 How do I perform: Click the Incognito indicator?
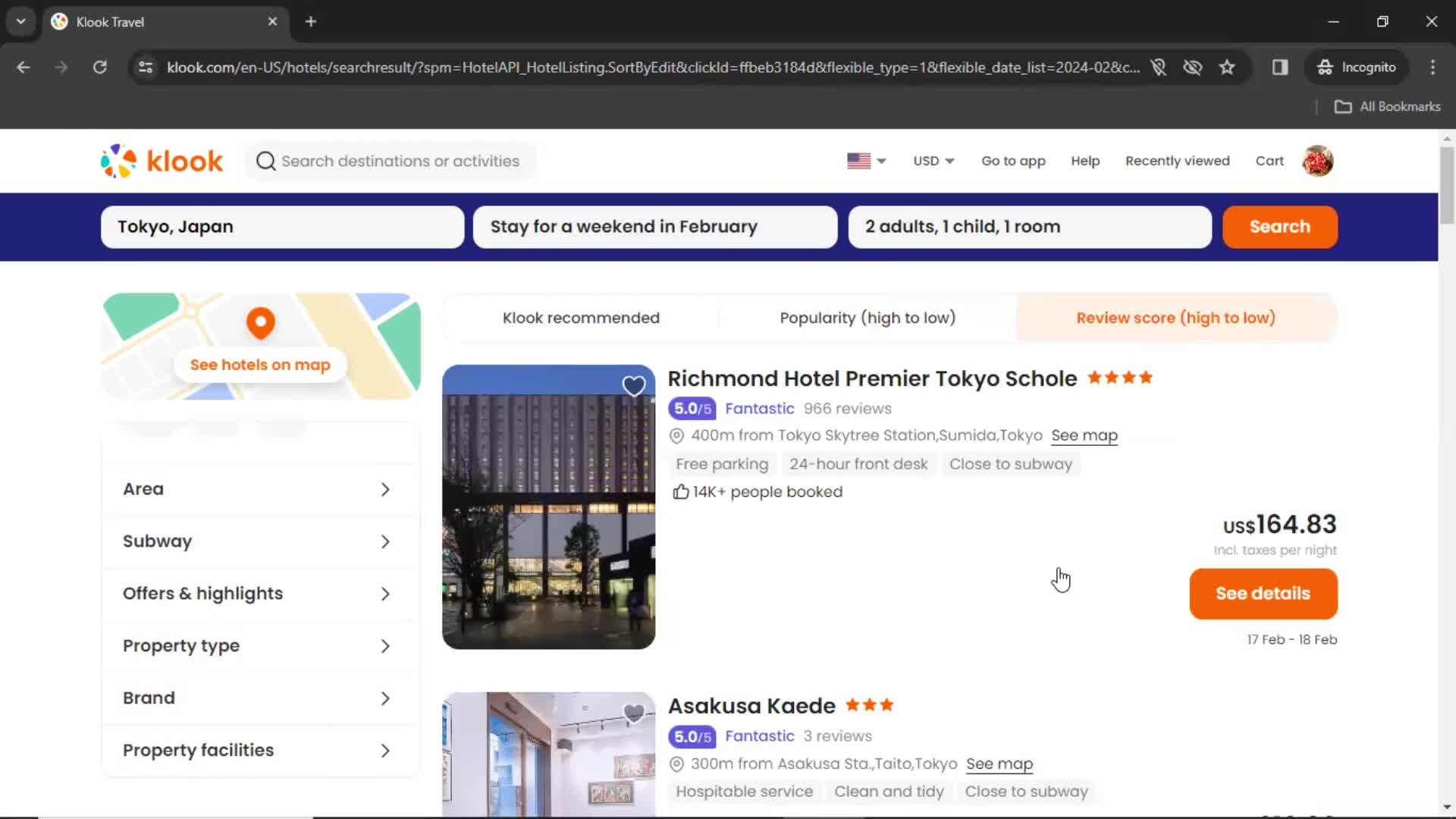click(x=1356, y=67)
